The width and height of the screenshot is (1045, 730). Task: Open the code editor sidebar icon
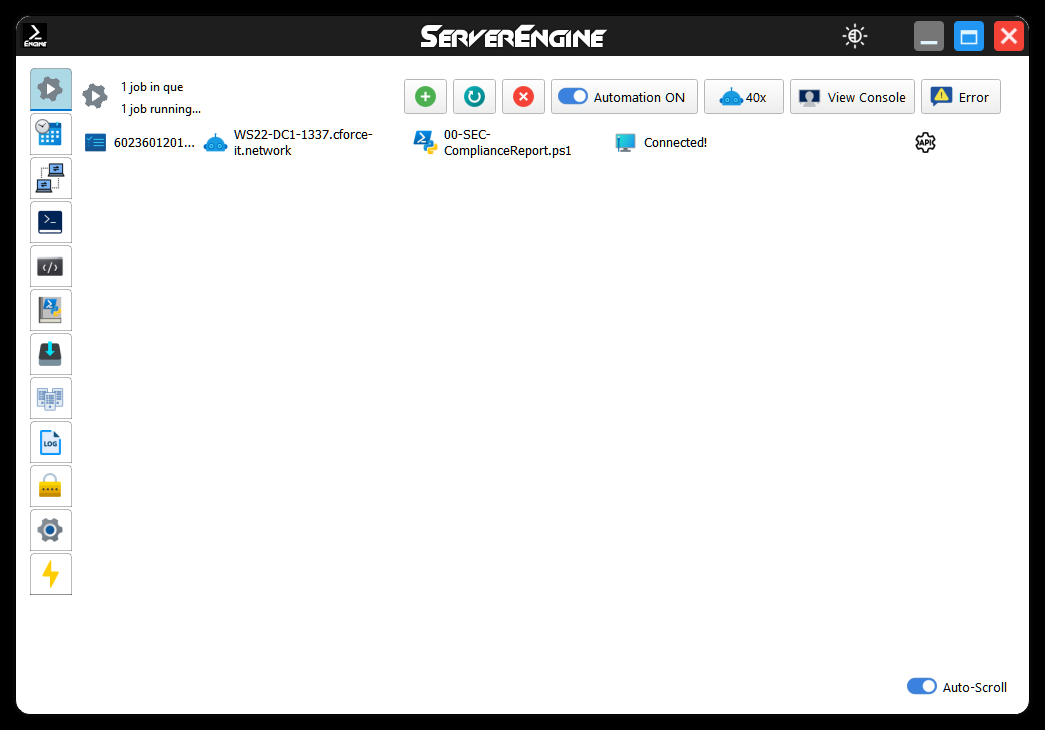coord(50,266)
